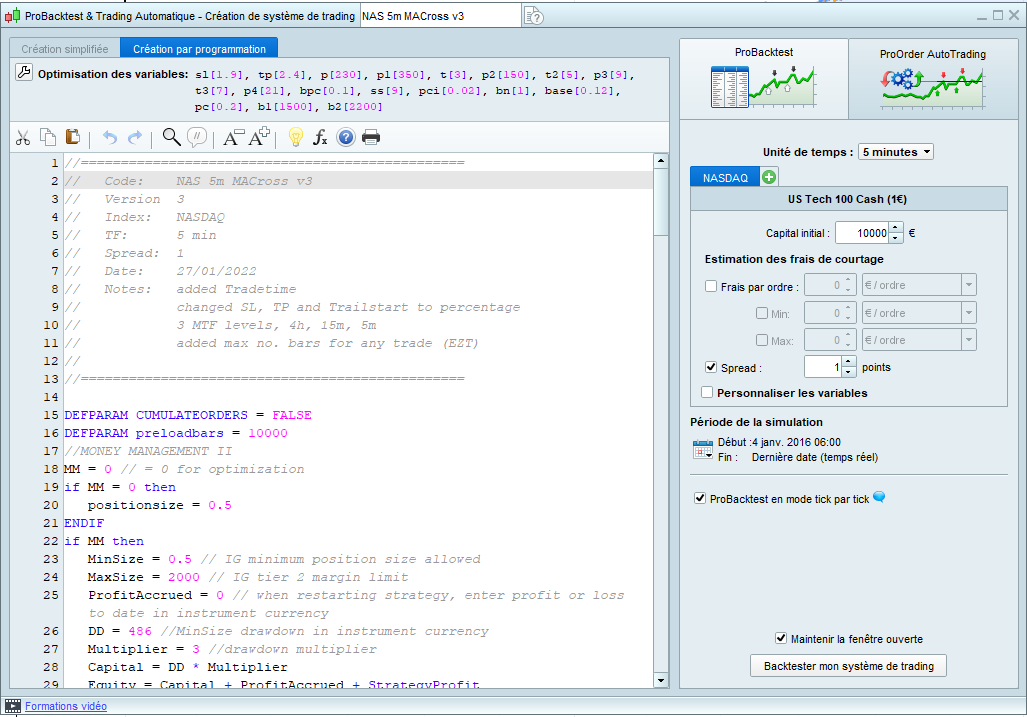Print the code with printer icon
The width and height of the screenshot is (1027, 717).
tap(371, 138)
